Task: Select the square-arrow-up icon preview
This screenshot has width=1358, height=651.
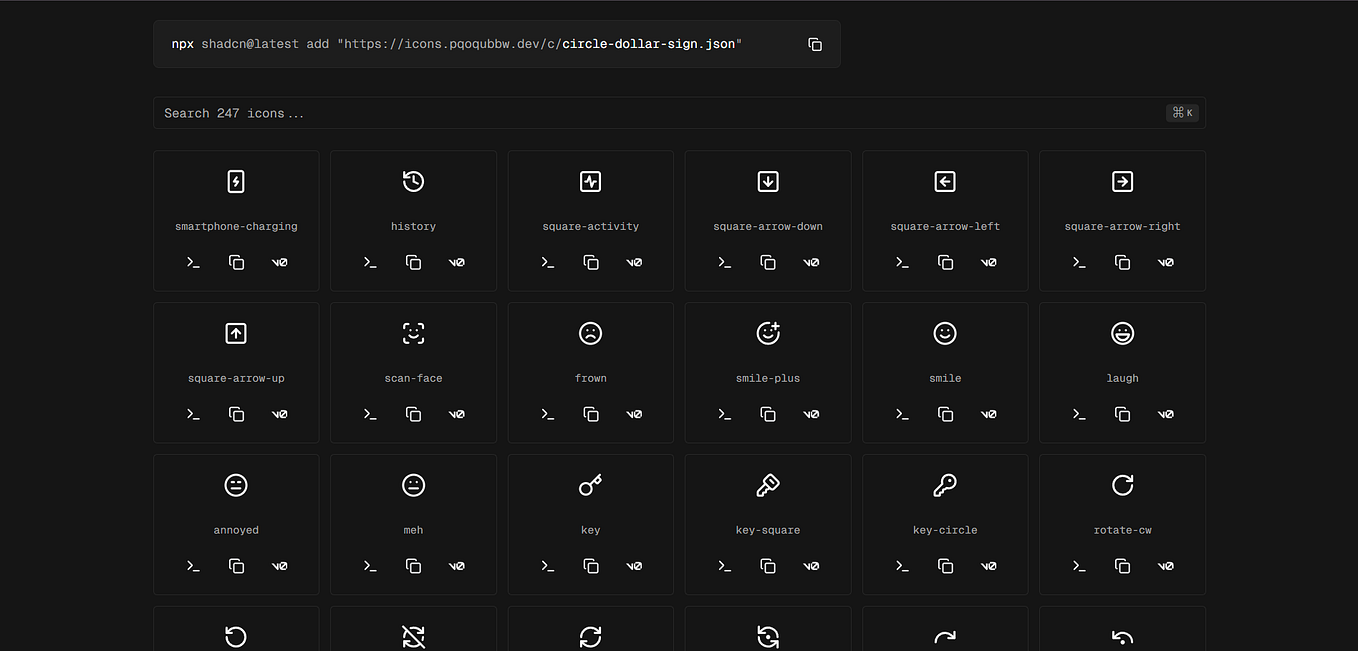Action: tap(236, 333)
